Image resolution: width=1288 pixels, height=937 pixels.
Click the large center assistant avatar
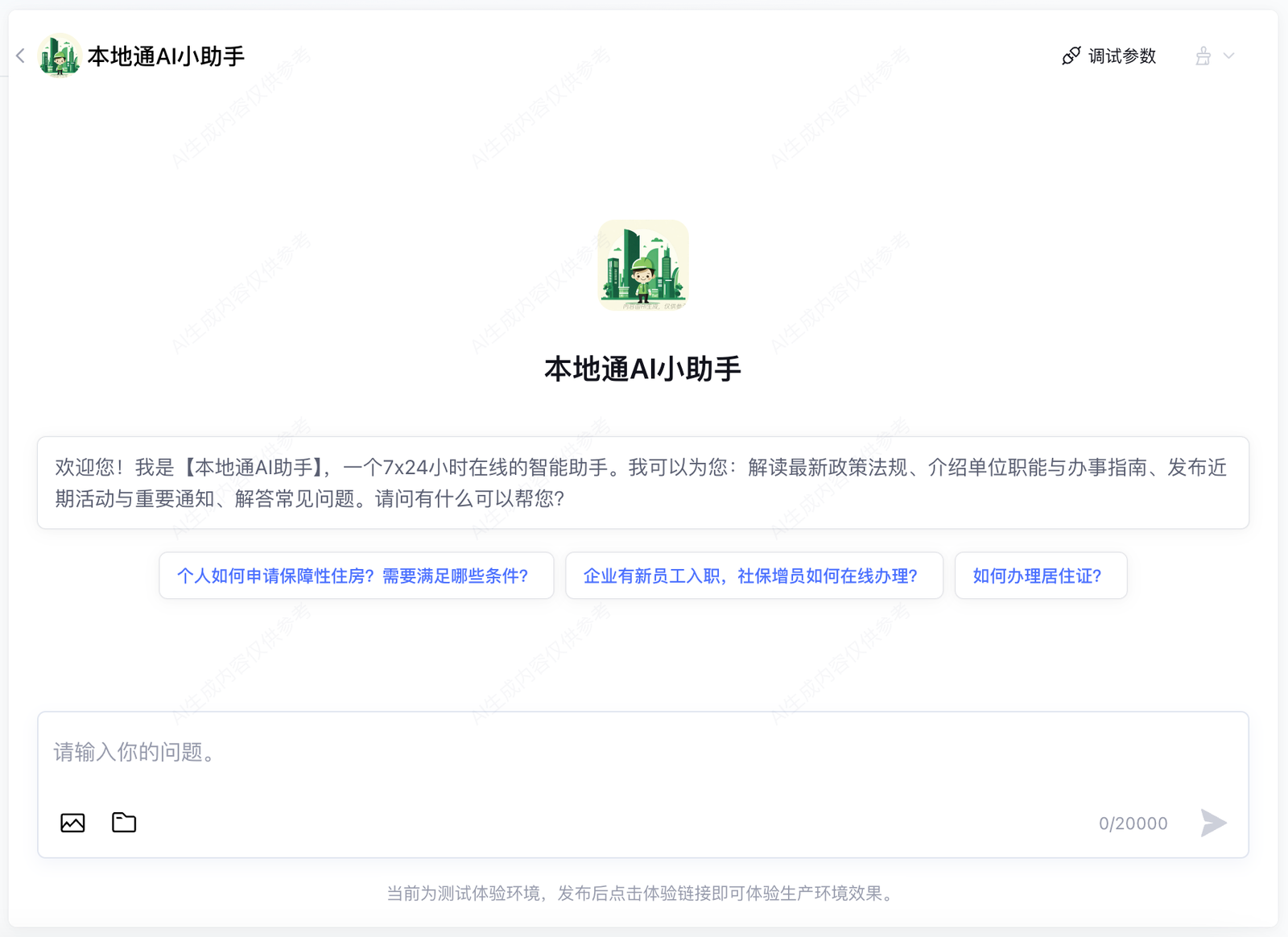pos(643,266)
